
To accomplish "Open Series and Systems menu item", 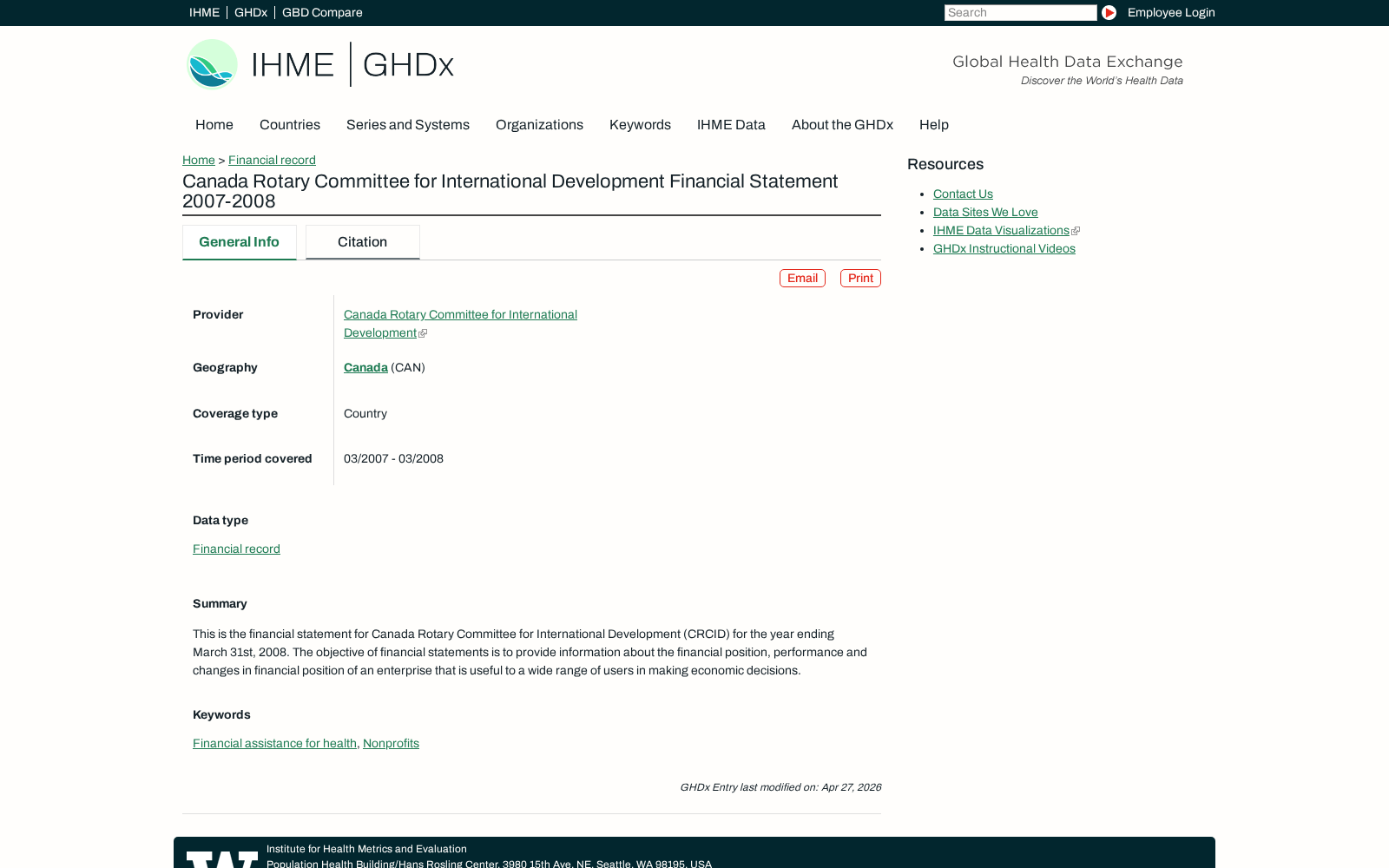I will [x=408, y=125].
